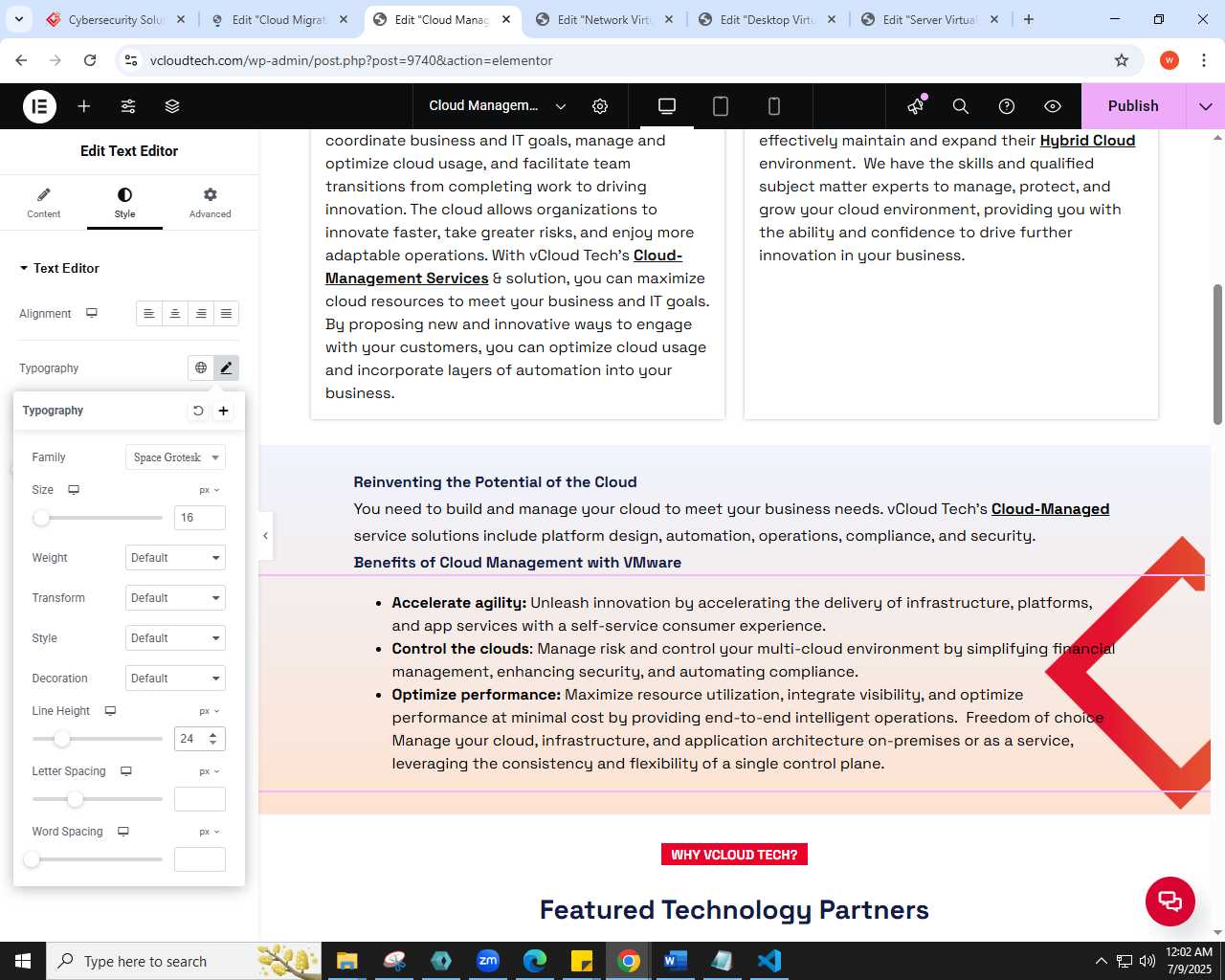
Task: Click the Word Spacing value field
Action: coord(200,859)
